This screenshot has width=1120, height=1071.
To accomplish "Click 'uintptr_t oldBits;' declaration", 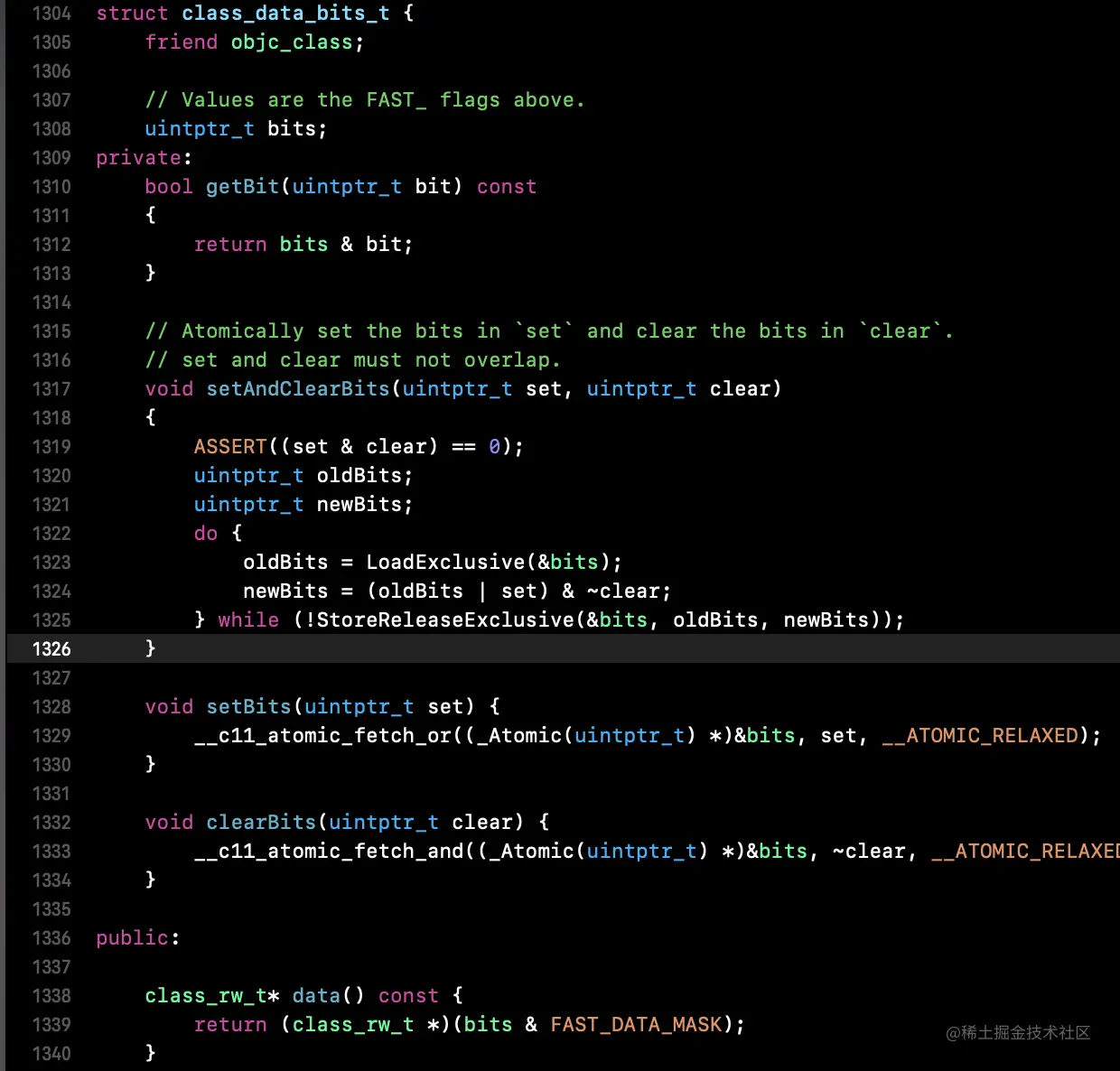I will (303, 476).
